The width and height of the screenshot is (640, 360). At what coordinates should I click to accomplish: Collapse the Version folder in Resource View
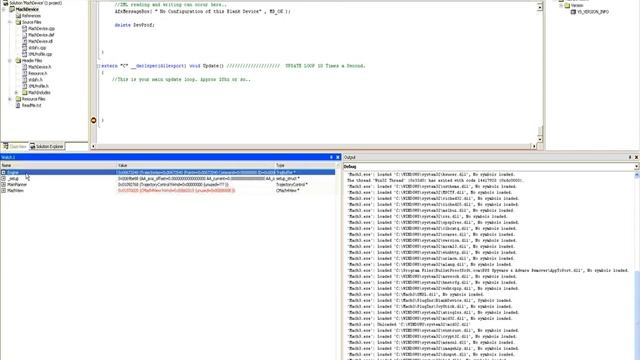pyautogui.click(x=561, y=6)
